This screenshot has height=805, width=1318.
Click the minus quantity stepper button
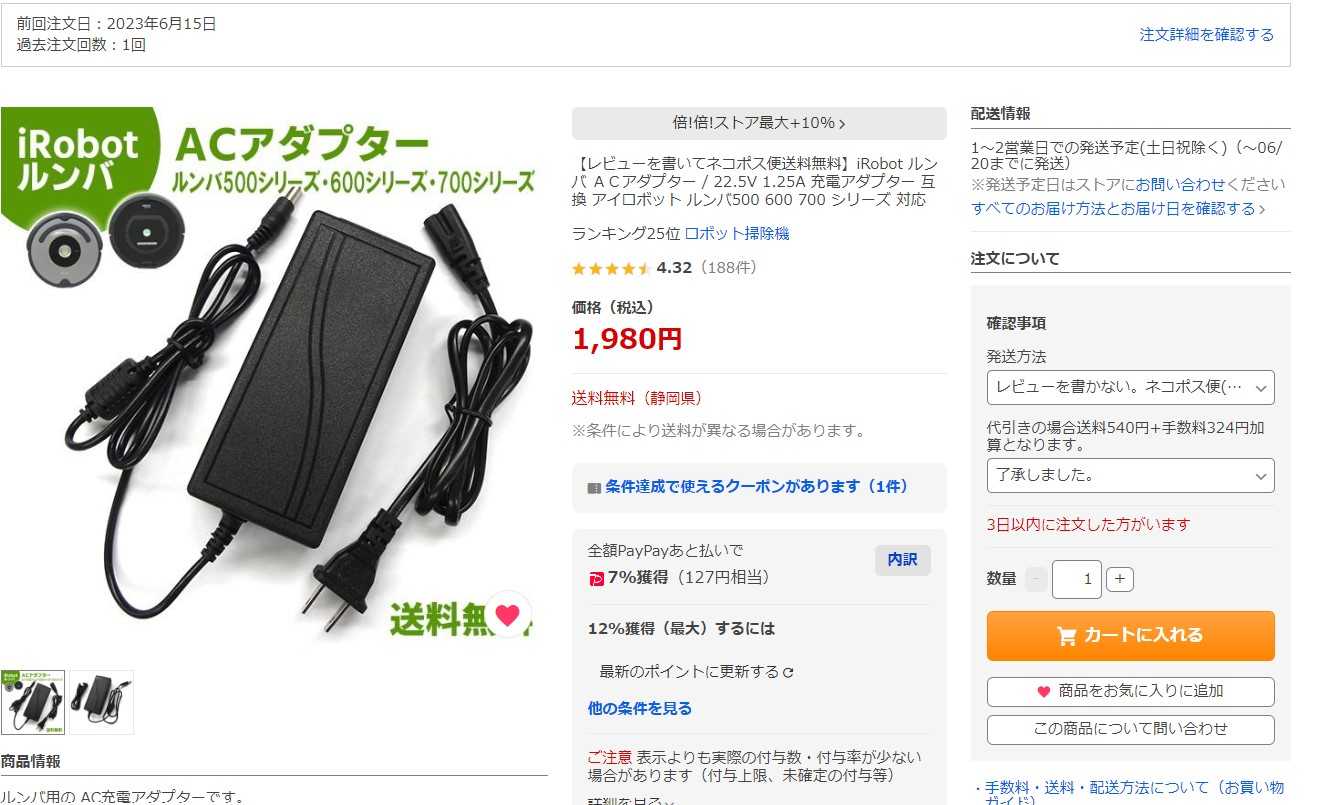[1036, 579]
